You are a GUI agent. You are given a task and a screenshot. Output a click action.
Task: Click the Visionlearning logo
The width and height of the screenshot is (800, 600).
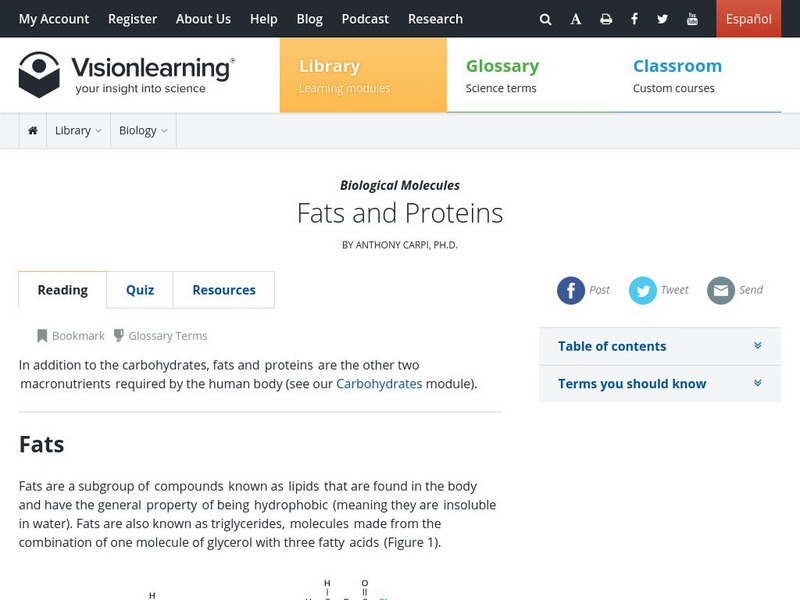(127, 75)
